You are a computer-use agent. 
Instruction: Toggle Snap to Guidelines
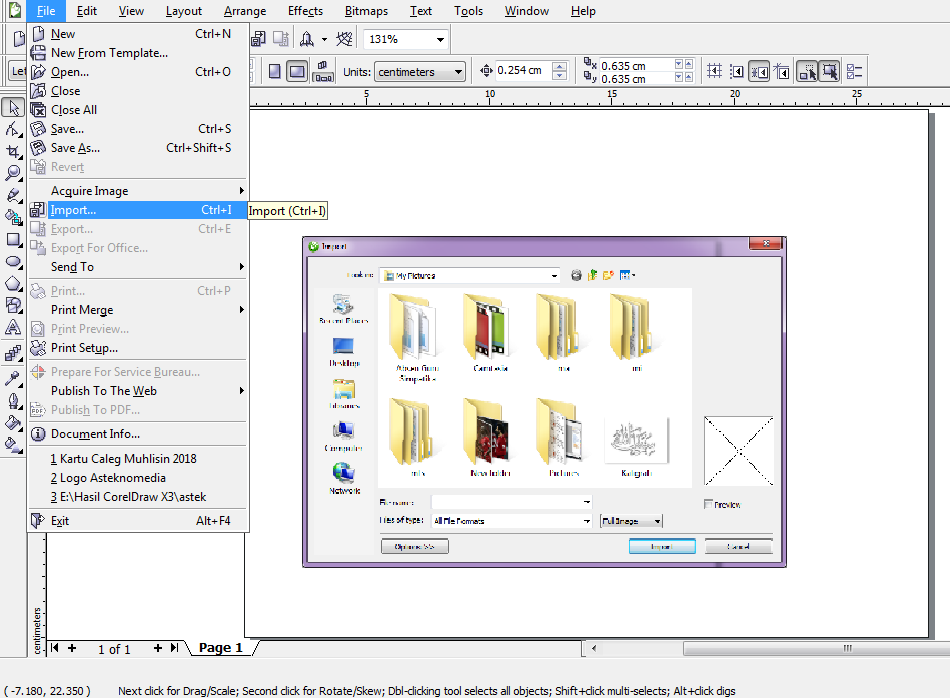click(x=737, y=72)
